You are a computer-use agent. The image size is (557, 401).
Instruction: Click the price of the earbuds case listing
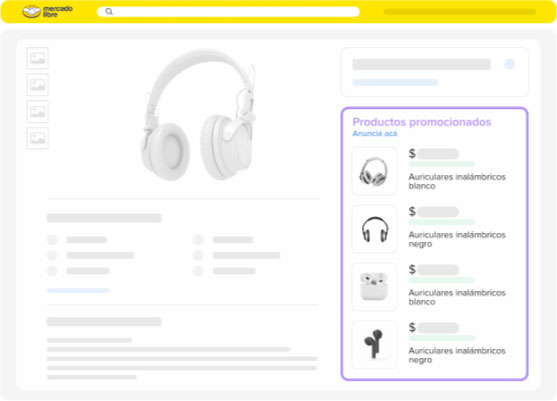pos(433,270)
